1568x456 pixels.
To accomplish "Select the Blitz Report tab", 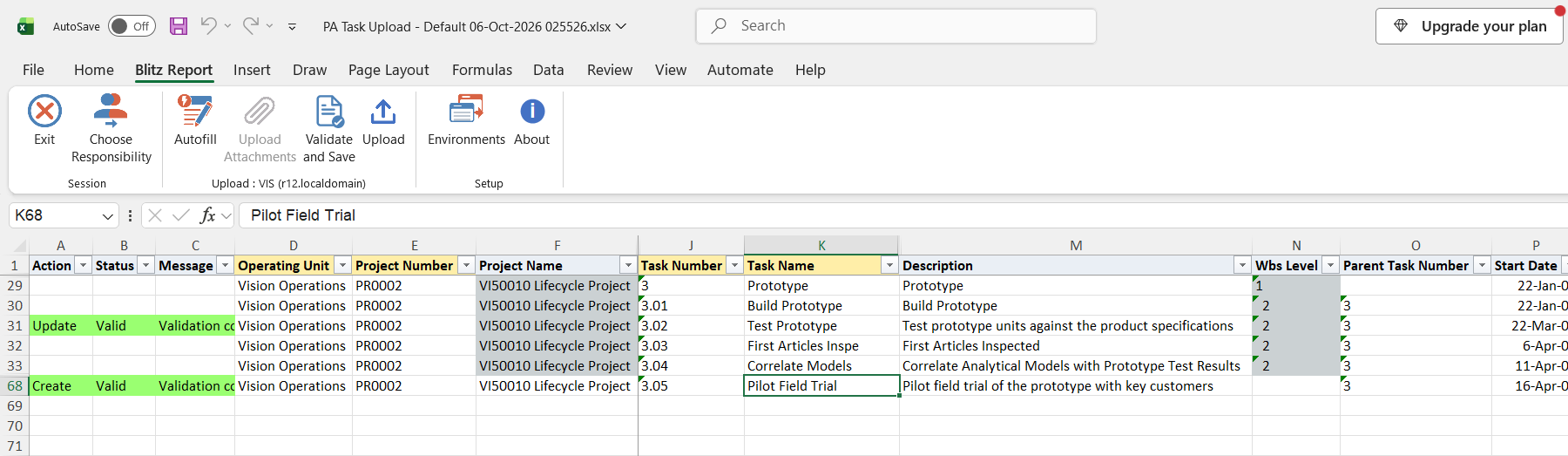I will 173,70.
